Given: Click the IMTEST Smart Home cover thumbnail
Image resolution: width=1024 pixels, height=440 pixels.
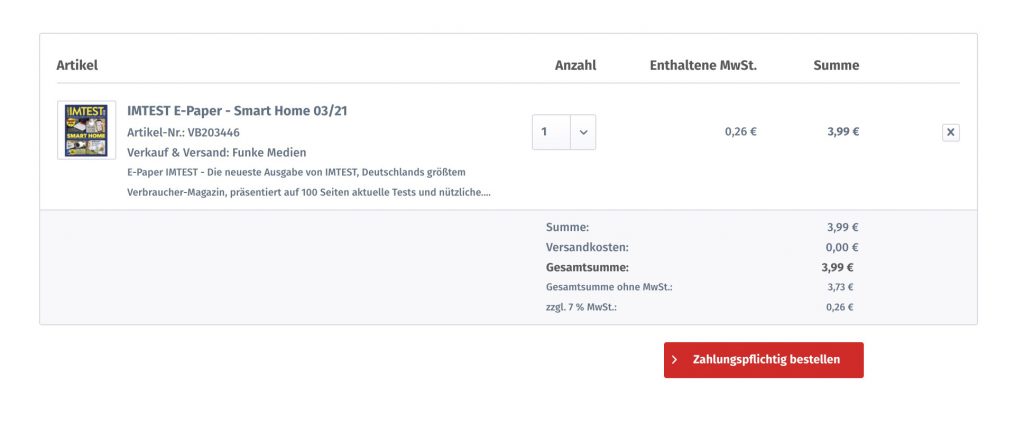Looking at the screenshot, I should tap(86, 130).
